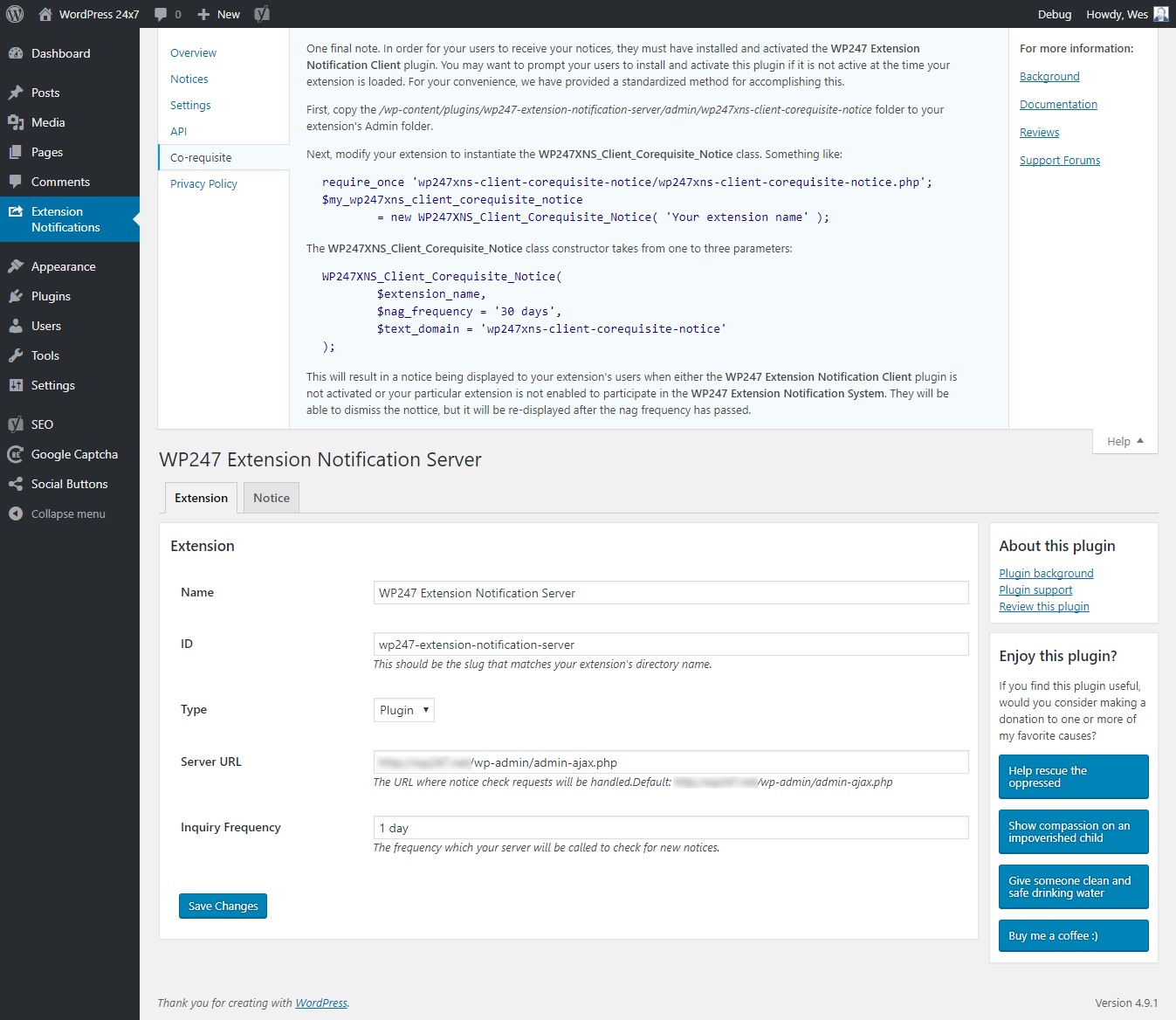Click the user avatar next to Howdy, Wes
Viewport: 1176px width, 1020px height.
coord(1161,14)
